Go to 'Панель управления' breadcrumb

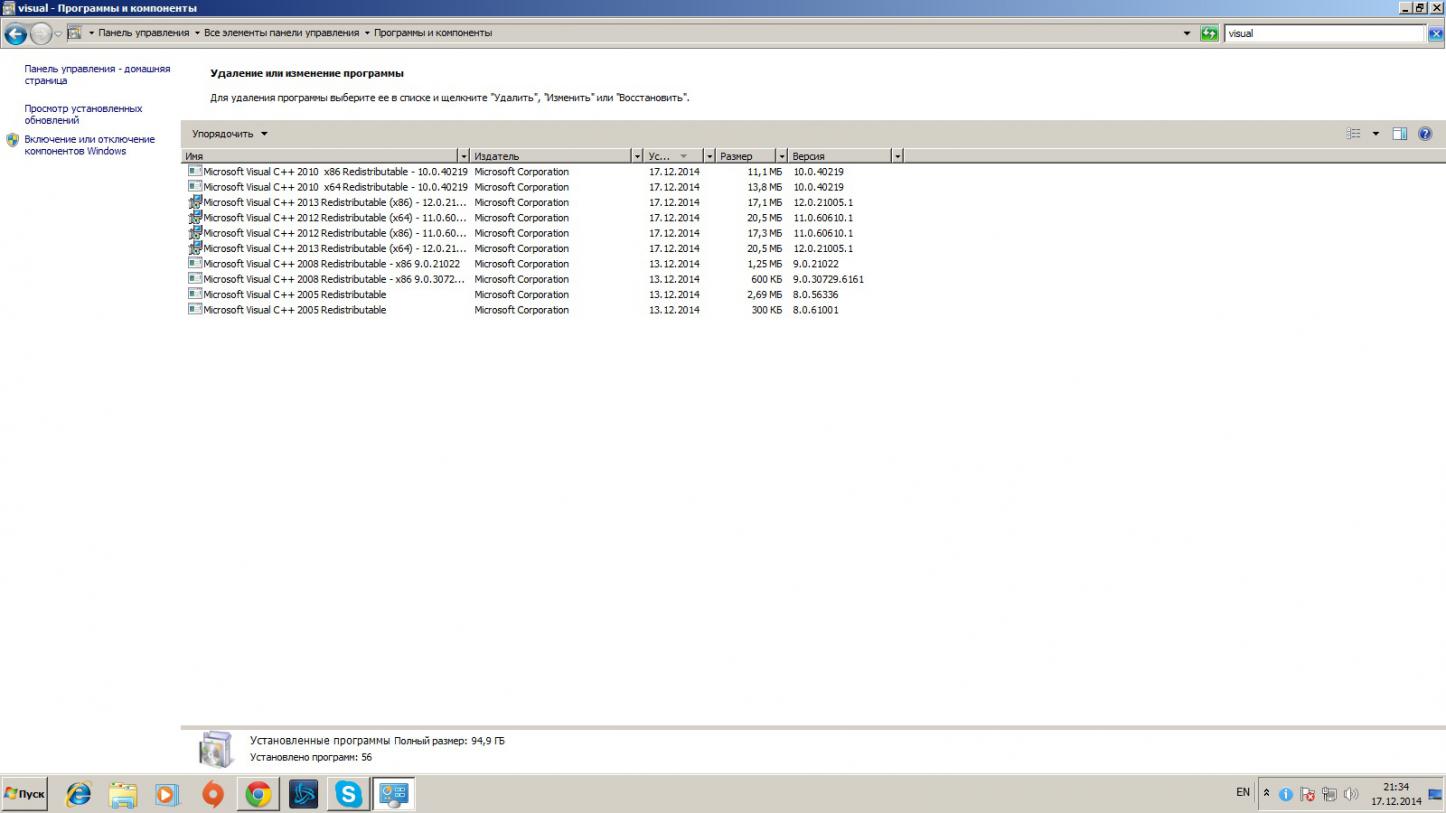click(x=143, y=33)
